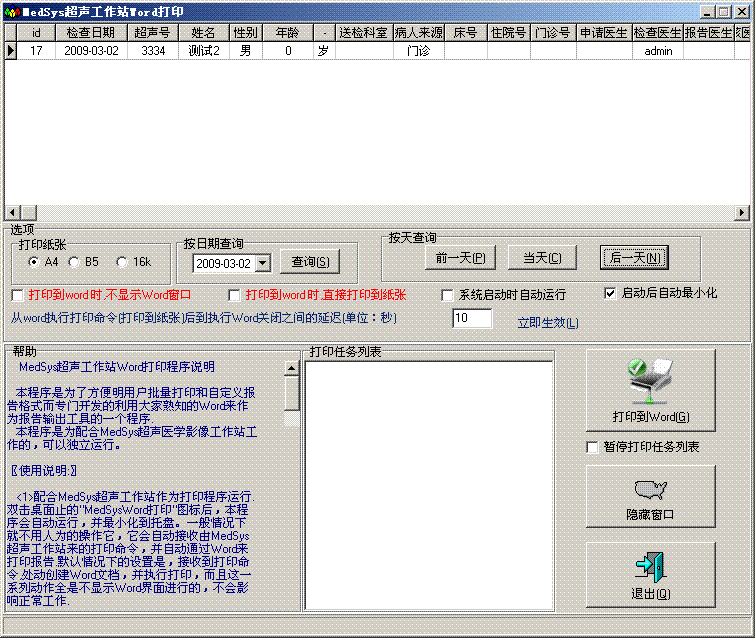Click the 查询(S) query button
The height and width of the screenshot is (638, 755).
tap(310, 261)
